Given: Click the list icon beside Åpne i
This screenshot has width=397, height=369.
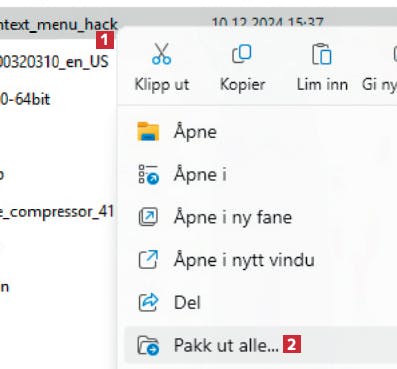Looking at the screenshot, I should click(x=149, y=174).
